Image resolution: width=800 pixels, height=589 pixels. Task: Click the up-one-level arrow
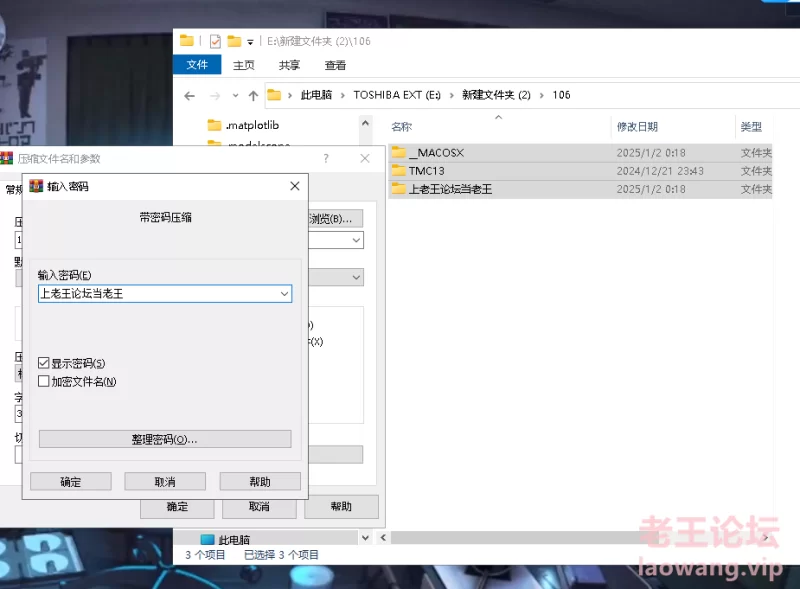coord(253,95)
